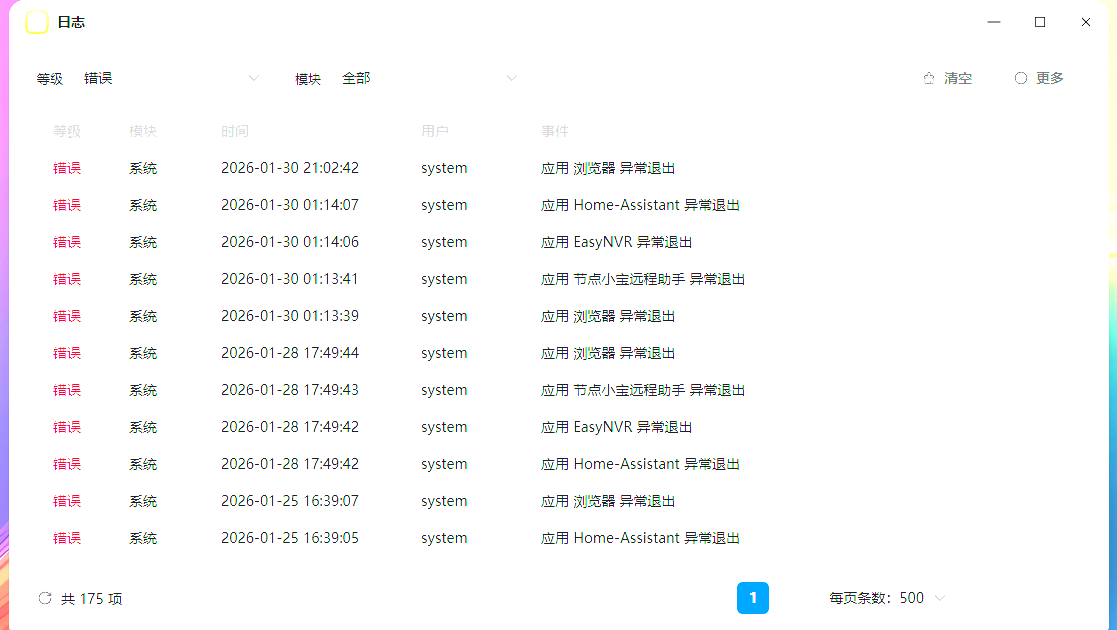Screen dimensions: 1117x630
Task: Open the 浏览器 link in the newest entry
Action: click(597, 167)
